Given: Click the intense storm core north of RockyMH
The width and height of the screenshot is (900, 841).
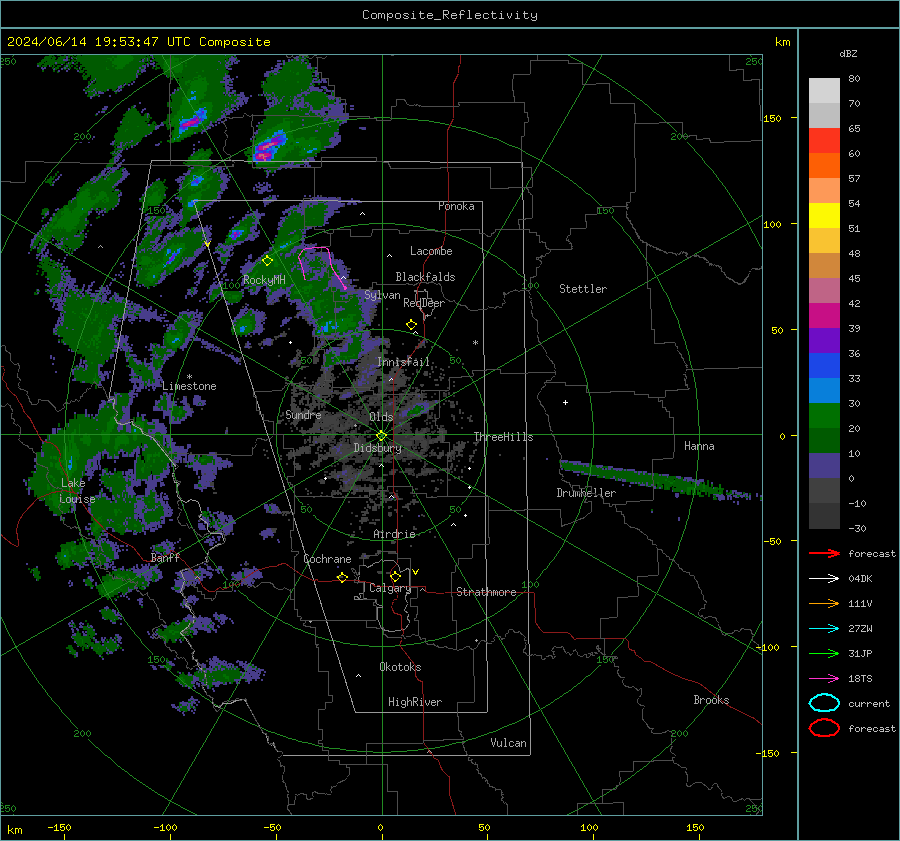Looking at the screenshot, I should coord(268,148).
